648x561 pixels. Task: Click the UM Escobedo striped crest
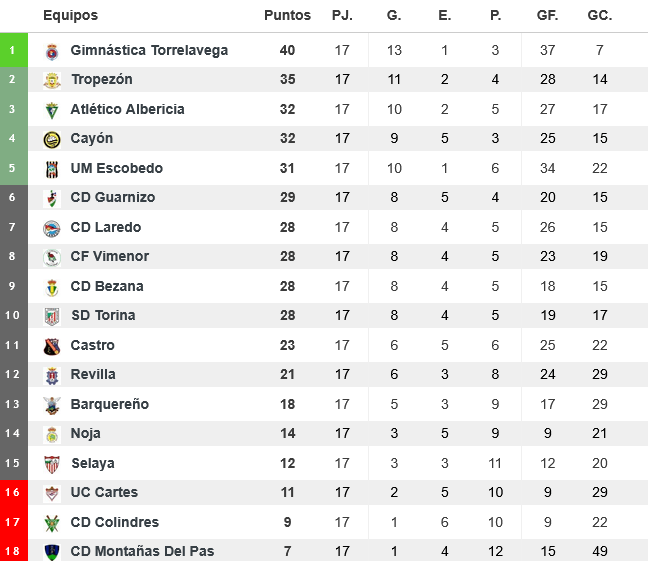pos(52,169)
